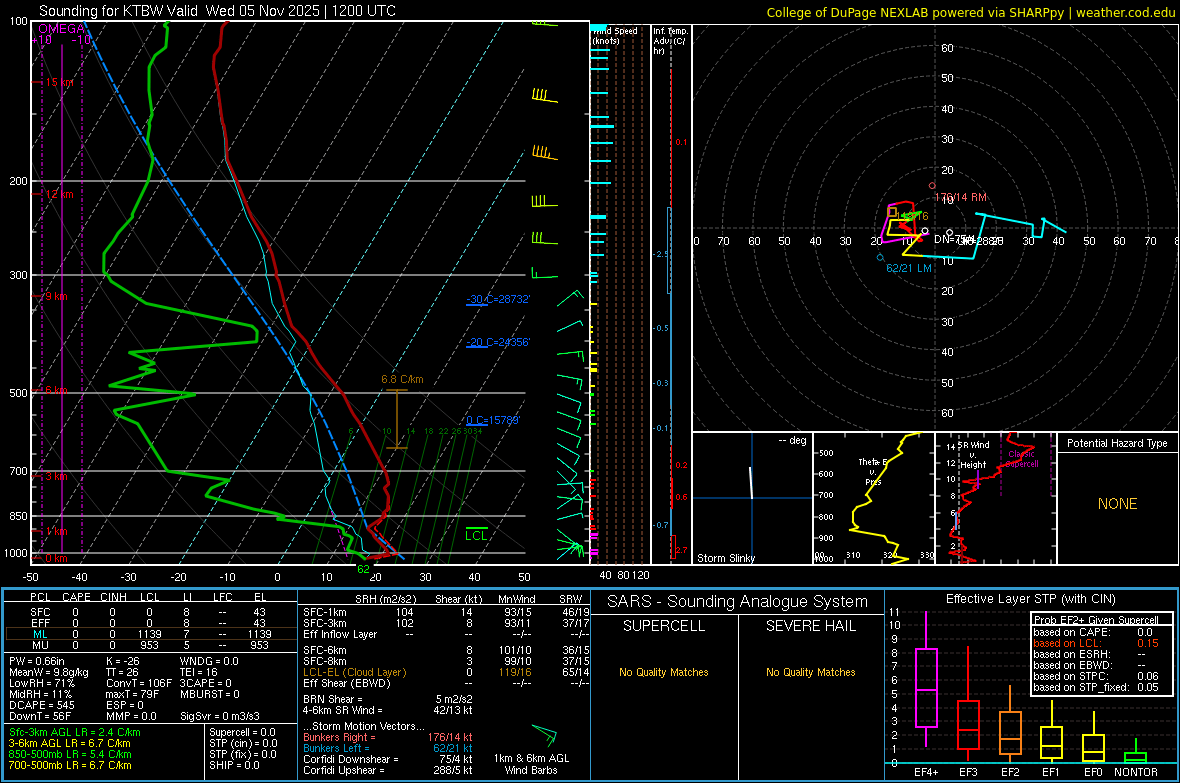Viewport: 1180px width, 783px height.
Task: Click the 176/14 RM hodograph label
Action: (x=960, y=197)
